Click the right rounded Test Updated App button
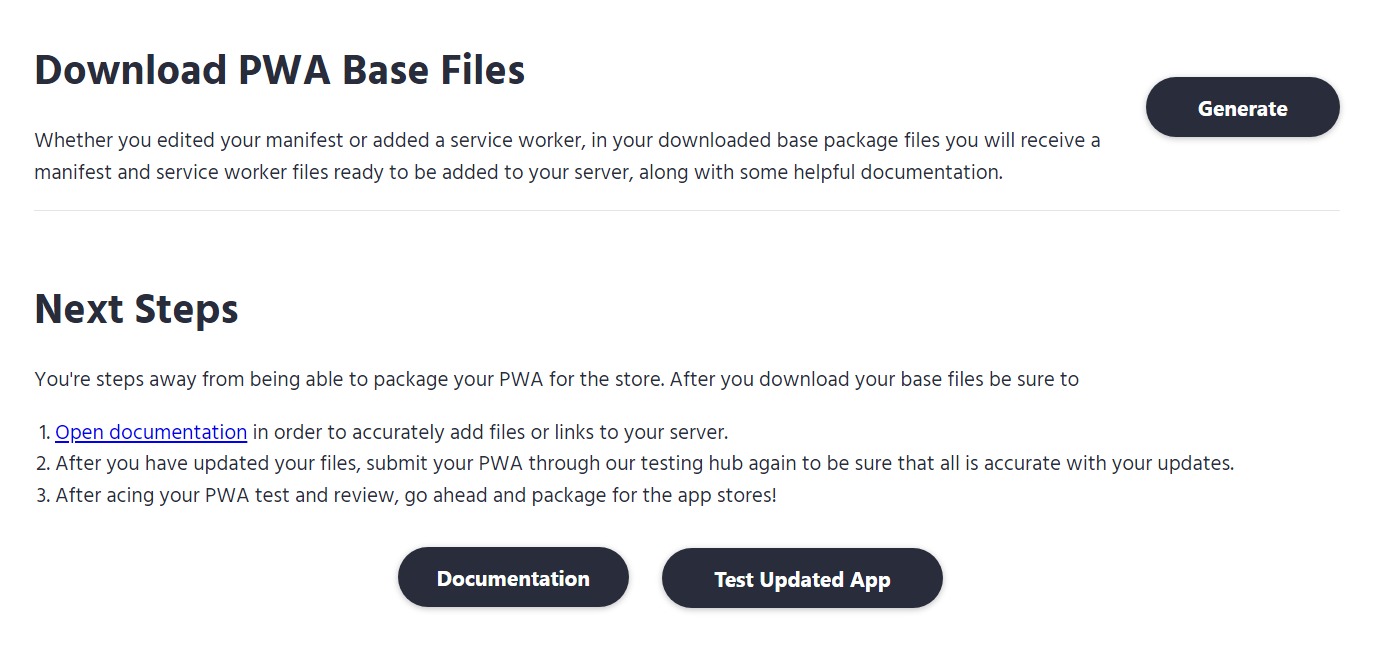This screenshot has width=1393, height=663. (801, 578)
